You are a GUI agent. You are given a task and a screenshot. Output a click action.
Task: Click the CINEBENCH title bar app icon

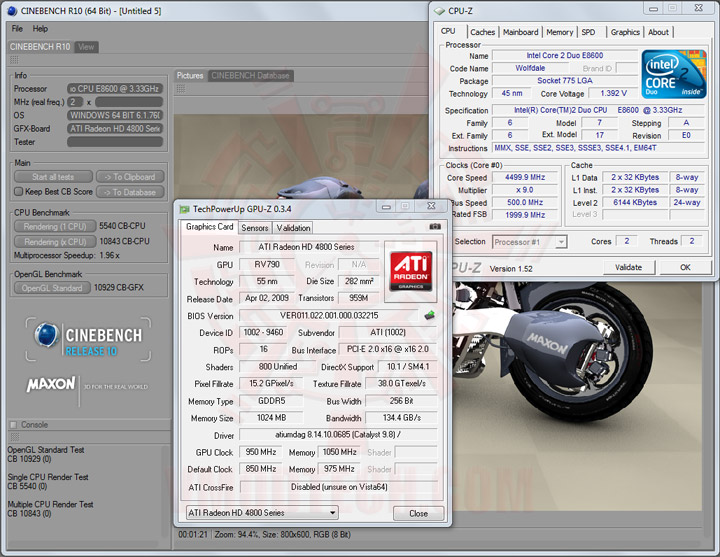click(x=12, y=11)
